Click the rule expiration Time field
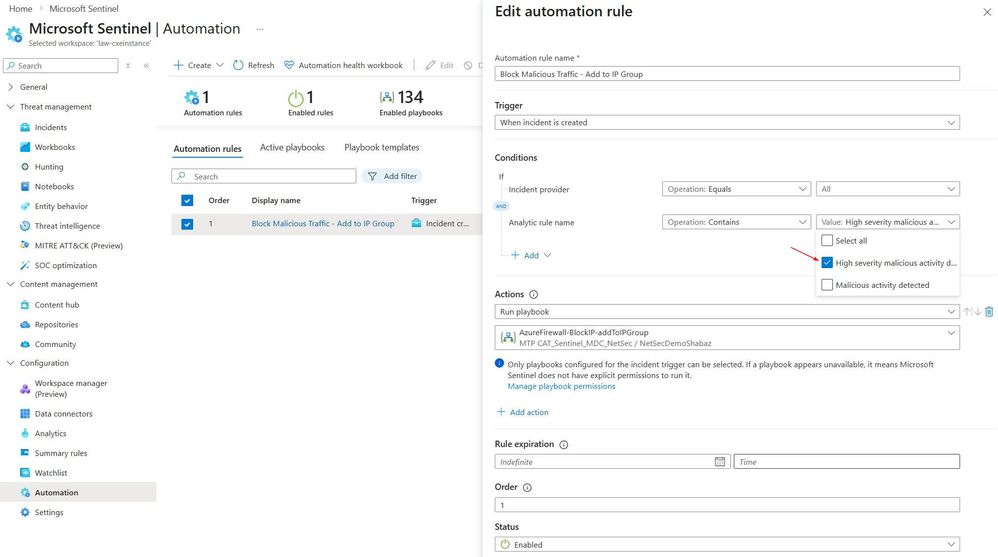Viewport: 998px width, 557px height. (847, 462)
